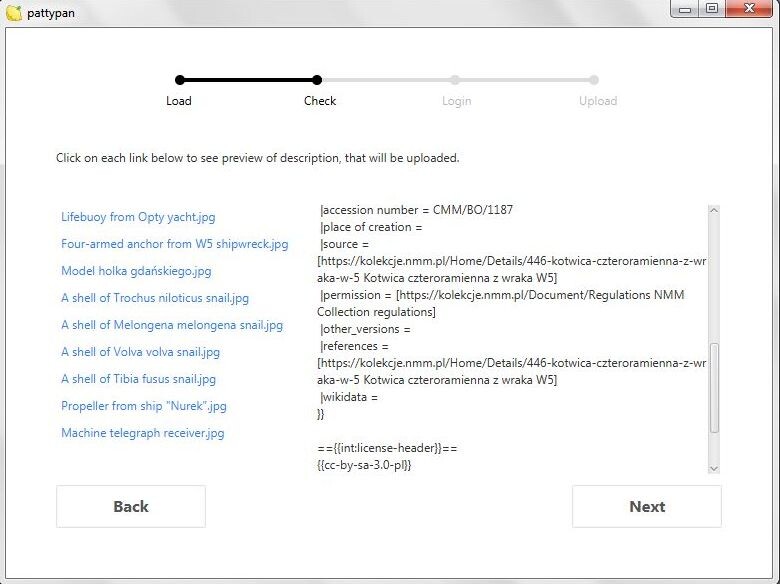Image resolution: width=780 pixels, height=584 pixels.
Task: Click the Check step label
Action: pyautogui.click(x=320, y=101)
